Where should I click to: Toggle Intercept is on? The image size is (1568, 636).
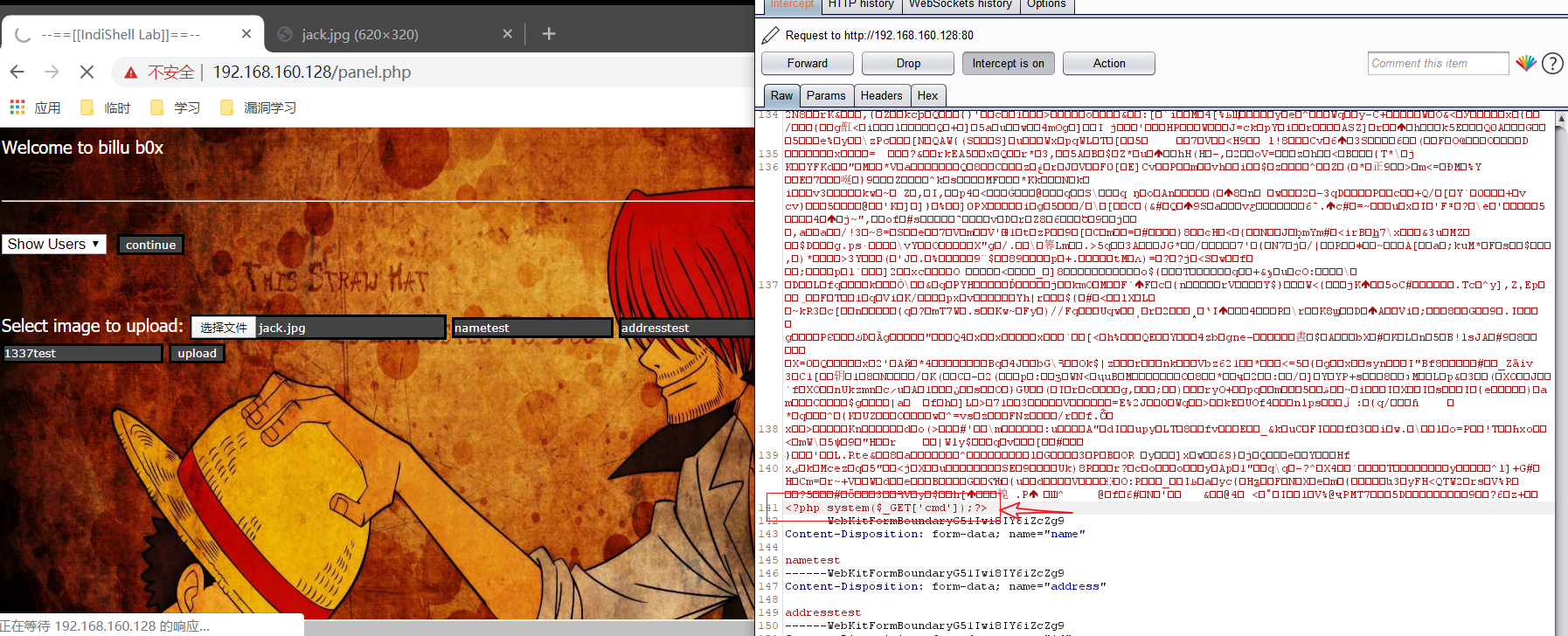point(1008,63)
